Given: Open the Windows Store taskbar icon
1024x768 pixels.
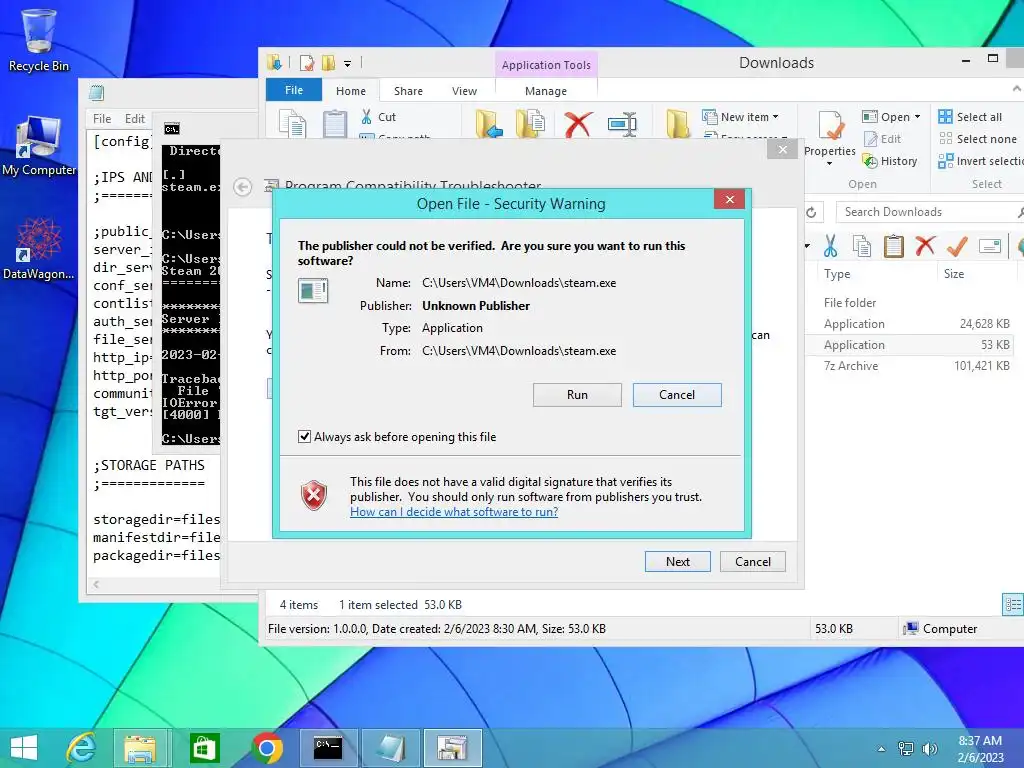Looking at the screenshot, I should click(x=204, y=748).
